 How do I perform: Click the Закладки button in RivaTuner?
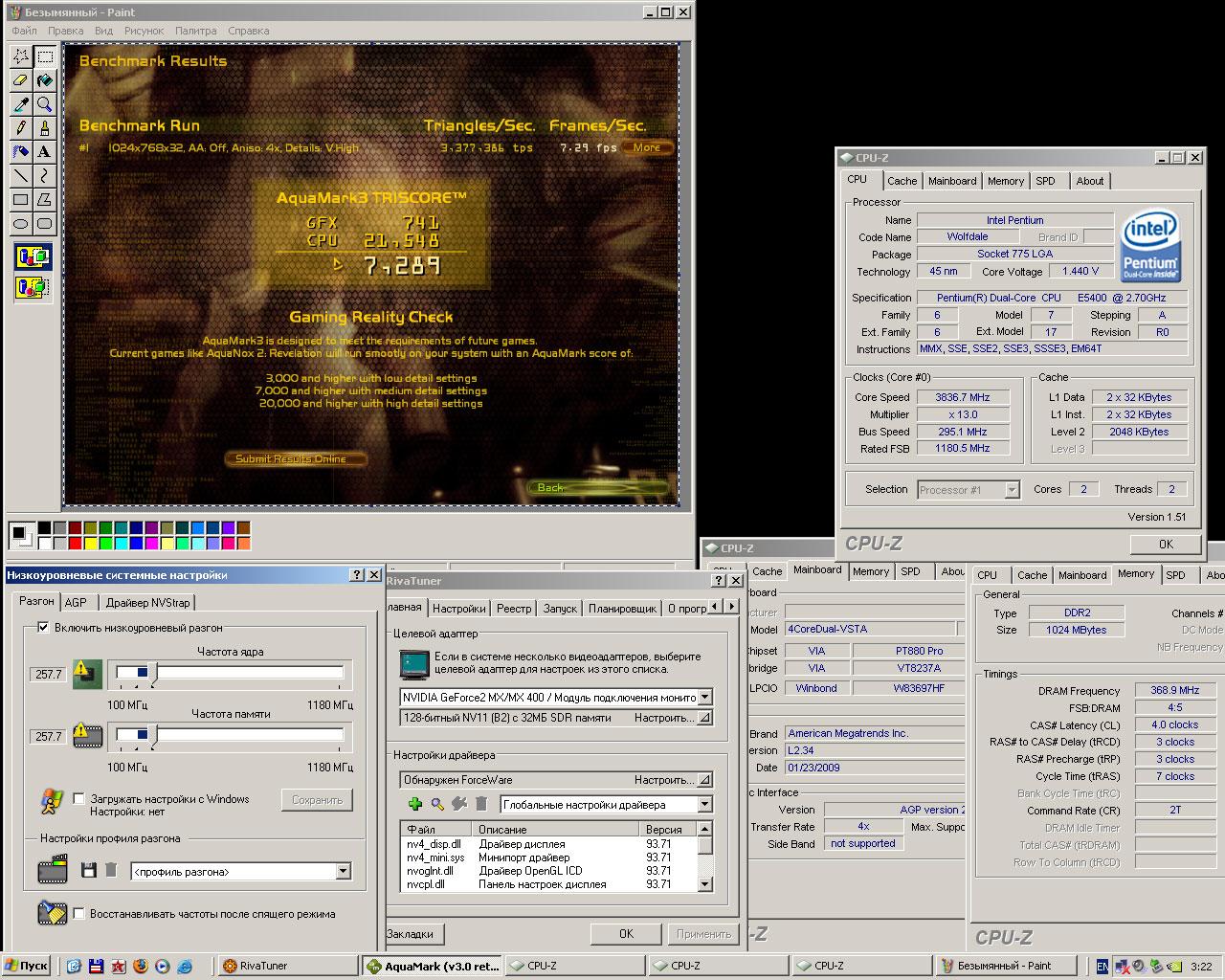click(411, 934)
